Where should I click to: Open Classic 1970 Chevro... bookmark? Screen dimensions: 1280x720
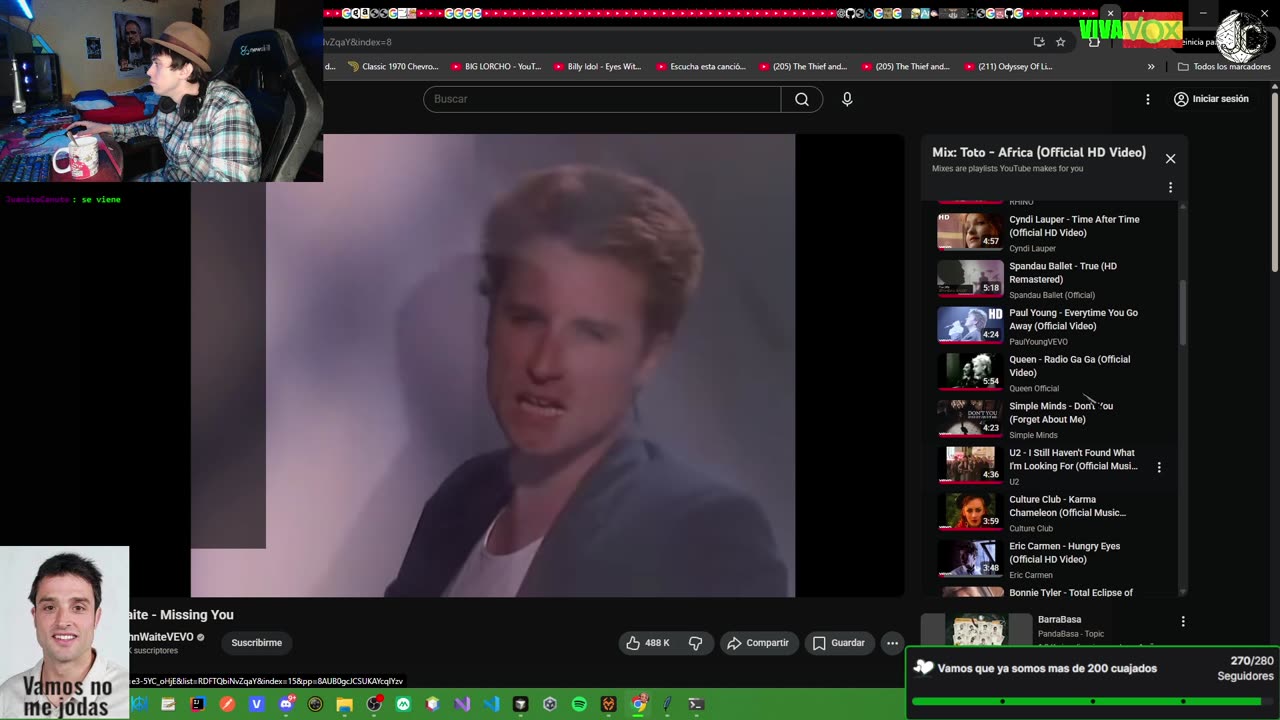pos(393,66)
